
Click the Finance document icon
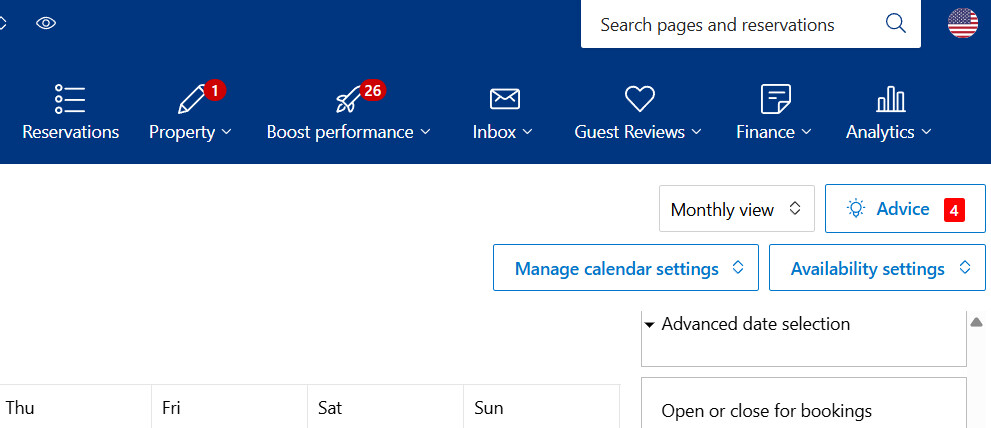(x=776, y=99)
